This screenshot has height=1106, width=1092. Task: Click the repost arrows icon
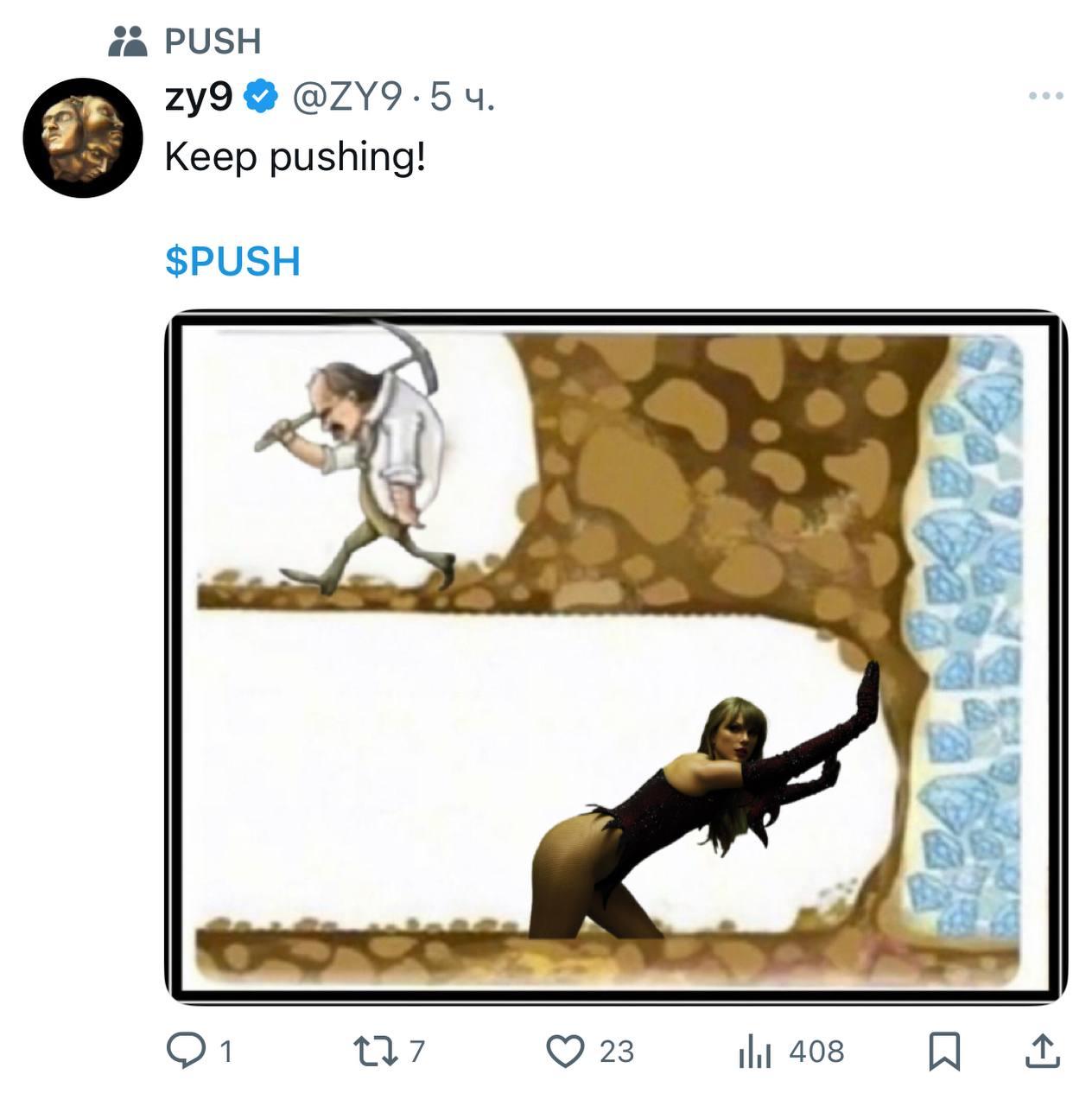377,1051
